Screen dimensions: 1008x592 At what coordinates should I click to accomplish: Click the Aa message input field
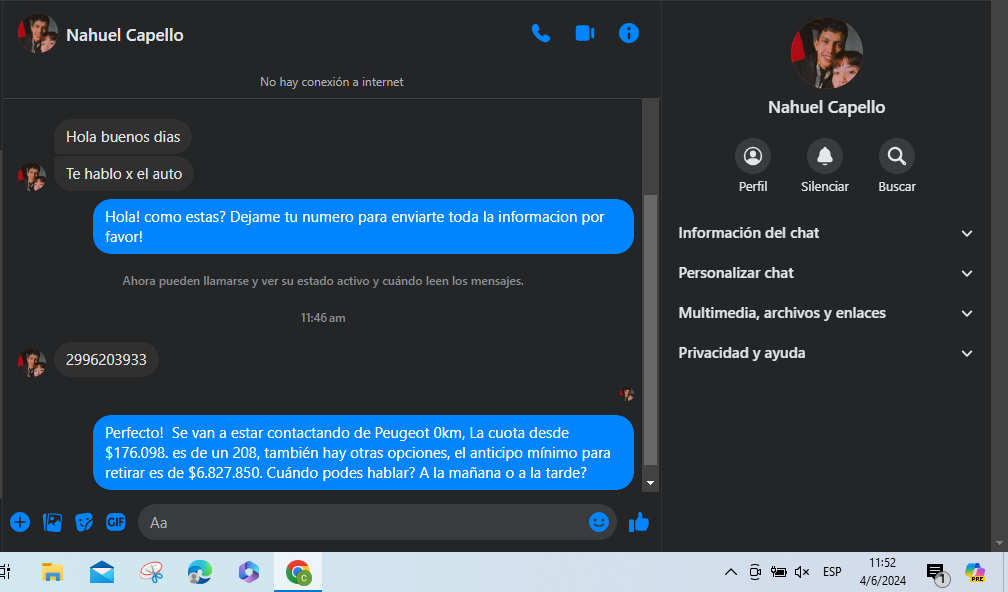point(360,522)
